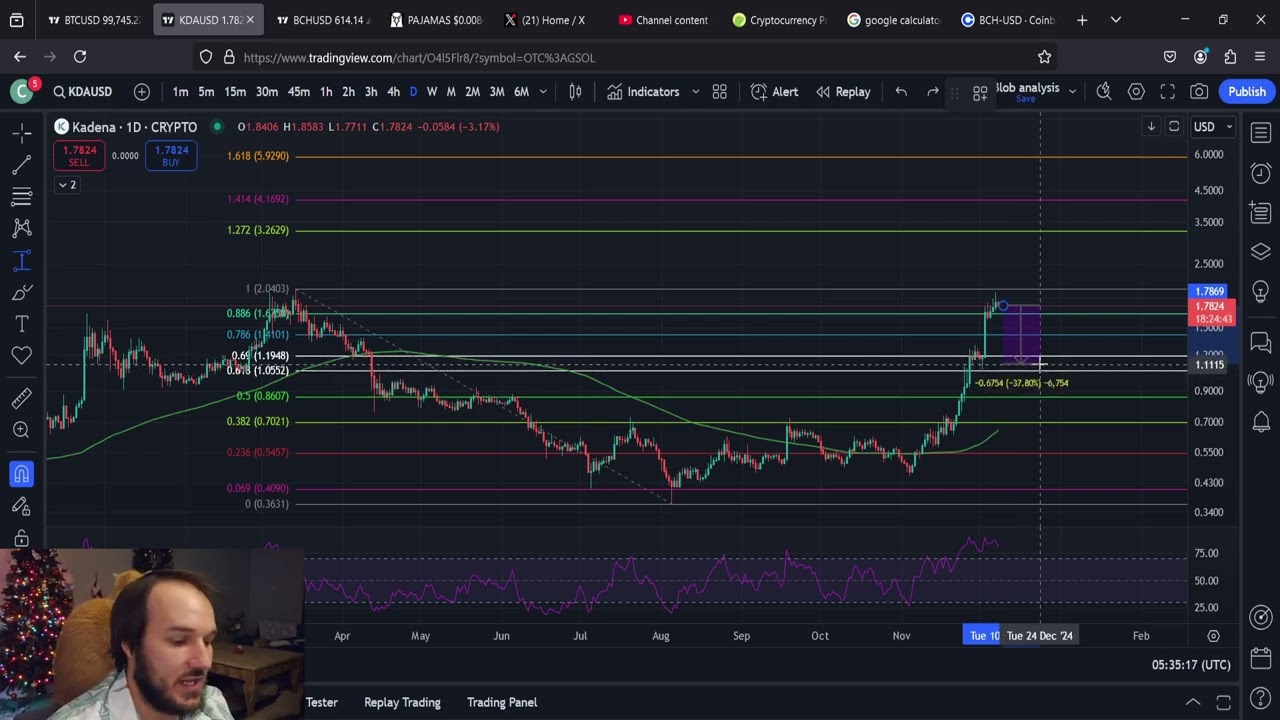Click the redo arrow
This screenshot has width=1280, height=720.
pos(933,92)
